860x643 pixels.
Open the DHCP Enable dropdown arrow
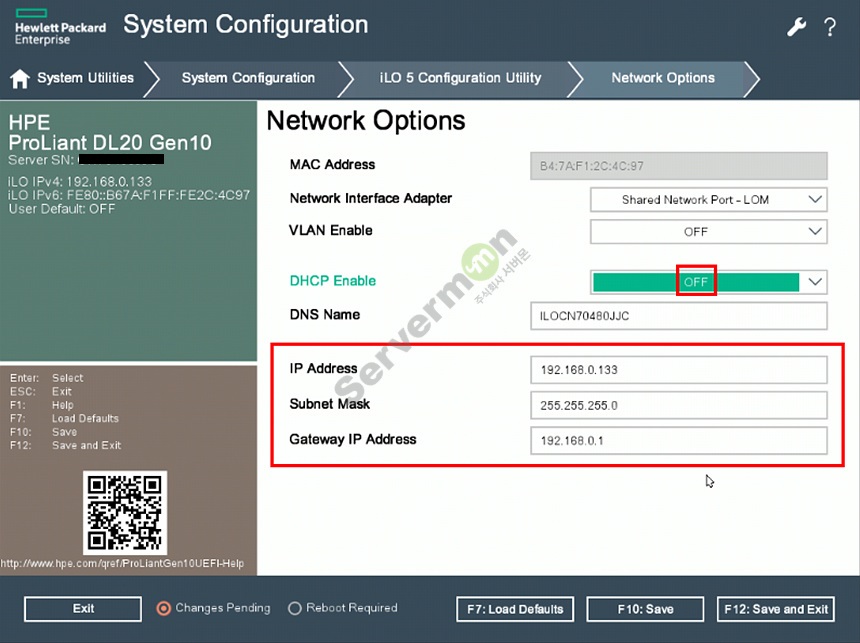pos(815,282)
